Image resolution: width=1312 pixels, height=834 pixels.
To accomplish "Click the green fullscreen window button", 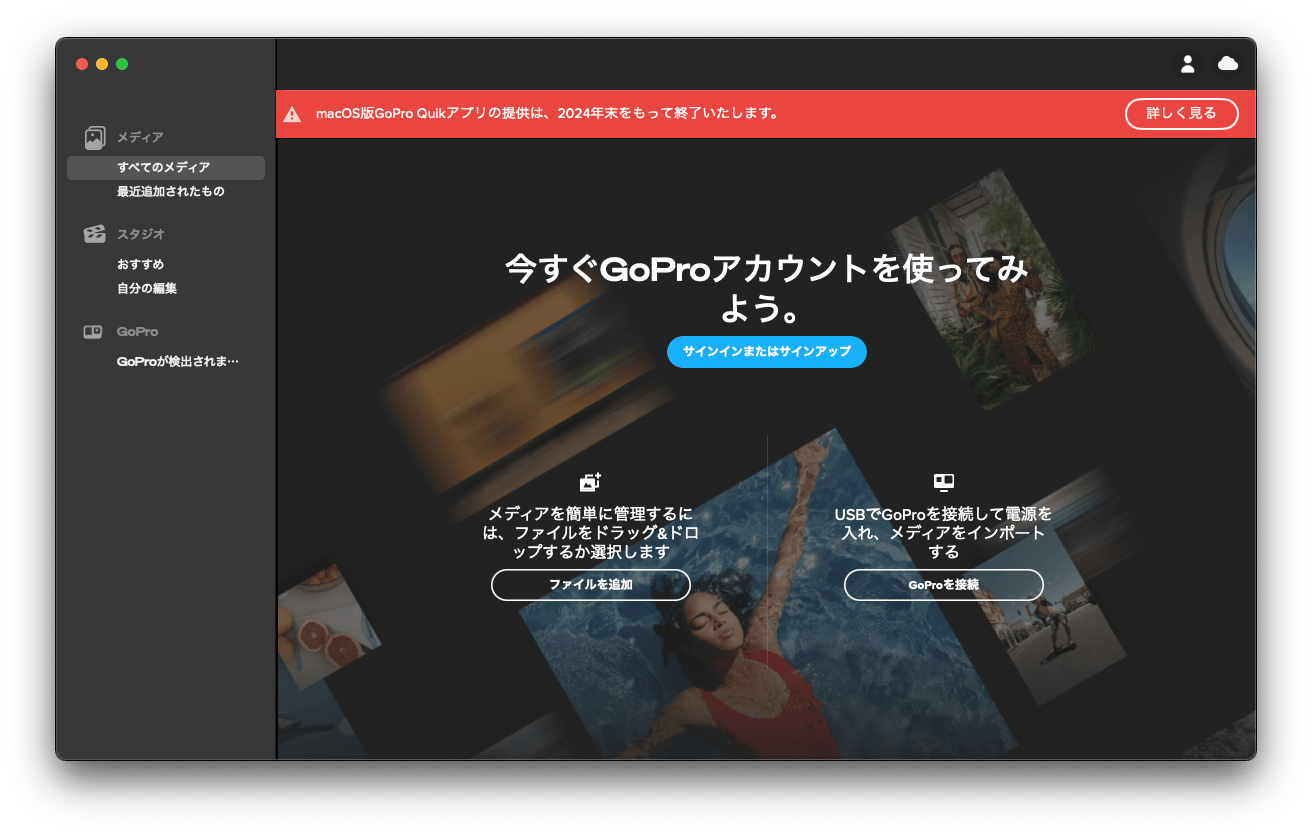I will [x=122, y=64].
